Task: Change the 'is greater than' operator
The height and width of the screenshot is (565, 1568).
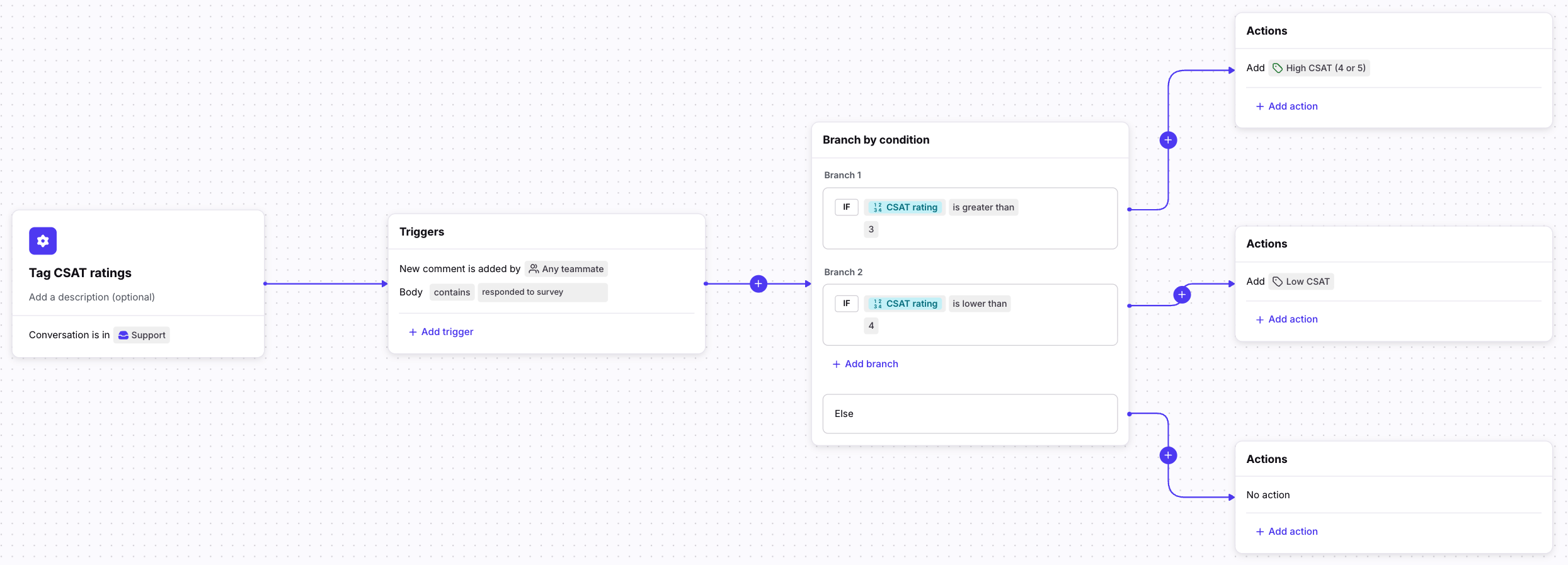Action: (x=983, y=207)
